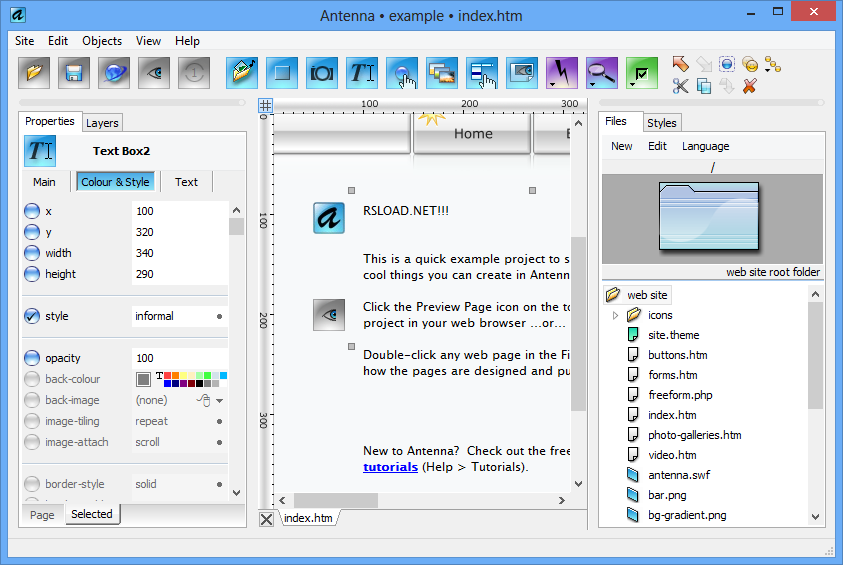Open the back-image dropdown arrow
843x565 pixels.
coord(219,400)
